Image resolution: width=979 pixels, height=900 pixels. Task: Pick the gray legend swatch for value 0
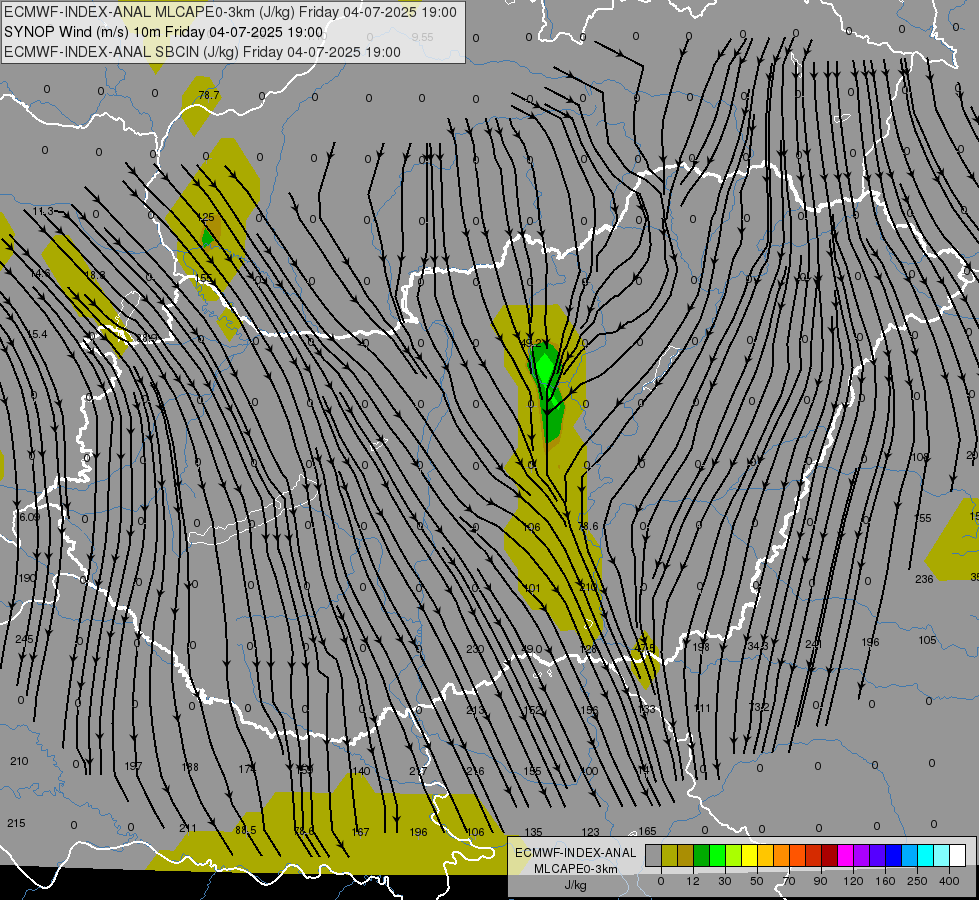pos(653,855)
